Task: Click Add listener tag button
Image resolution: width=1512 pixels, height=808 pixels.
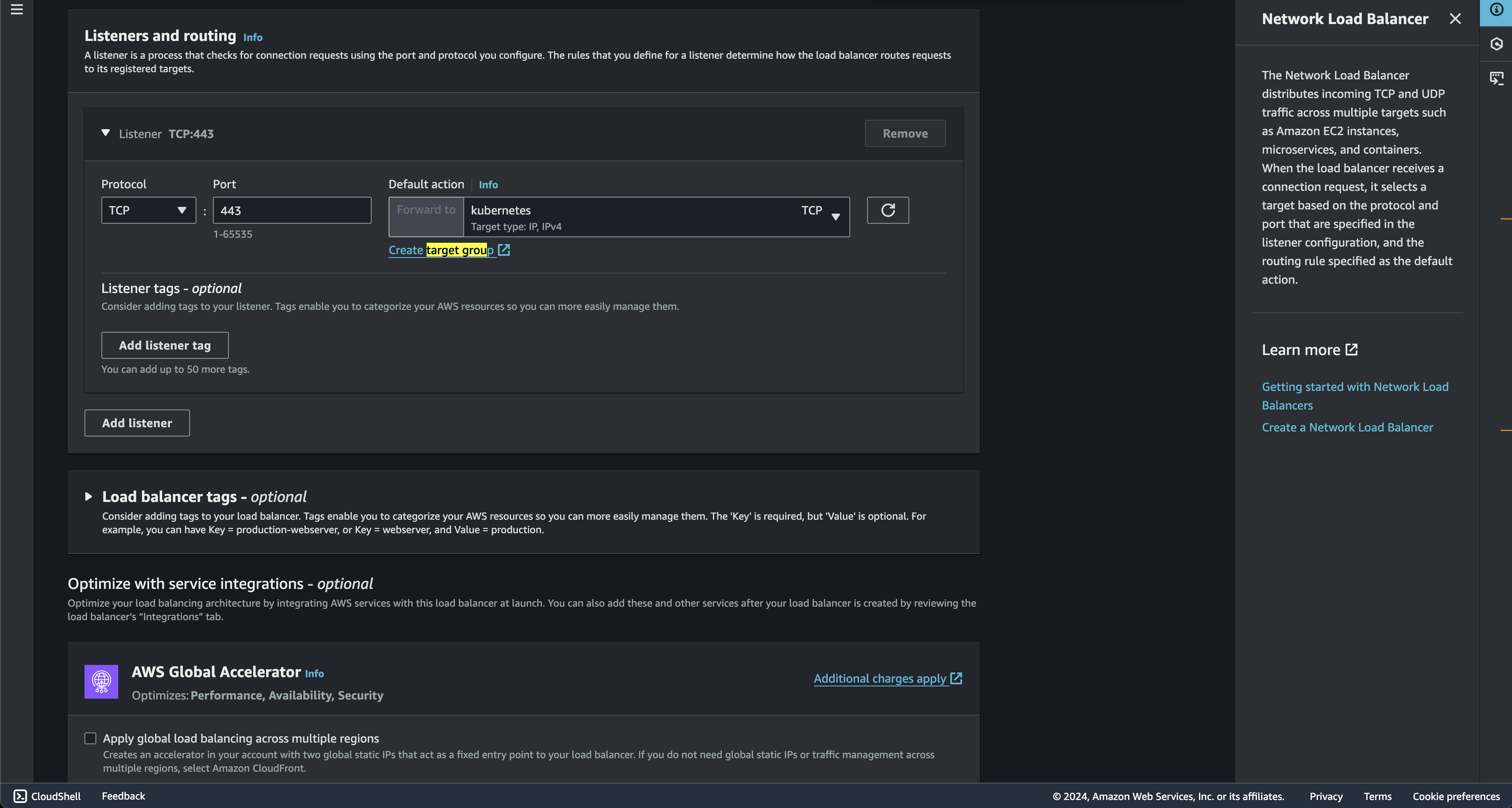Action: (x=165, y=346)
